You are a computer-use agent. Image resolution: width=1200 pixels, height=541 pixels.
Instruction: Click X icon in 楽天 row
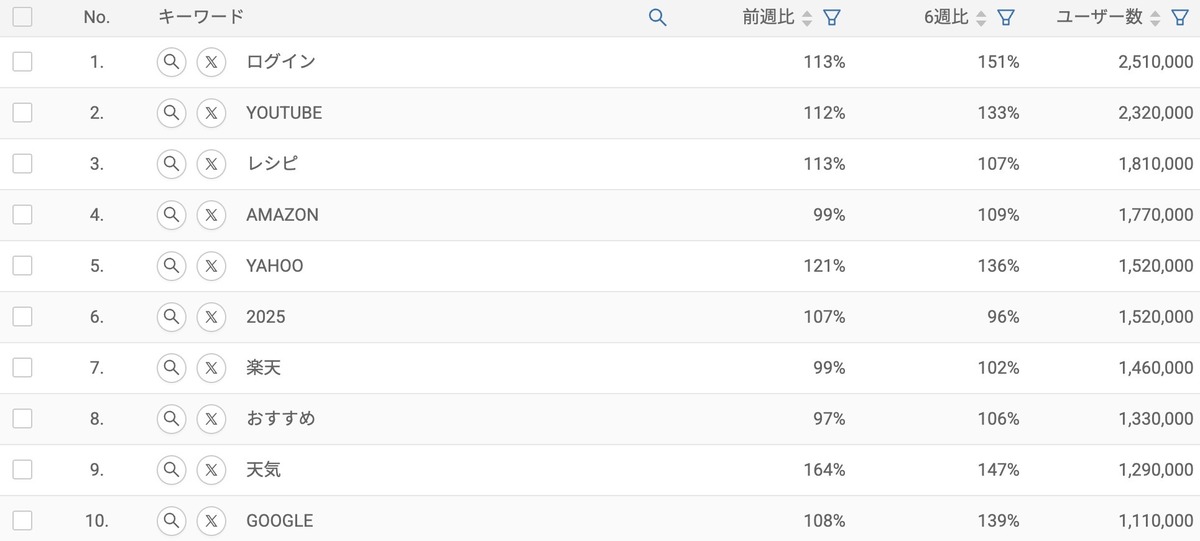coord(211,368)
